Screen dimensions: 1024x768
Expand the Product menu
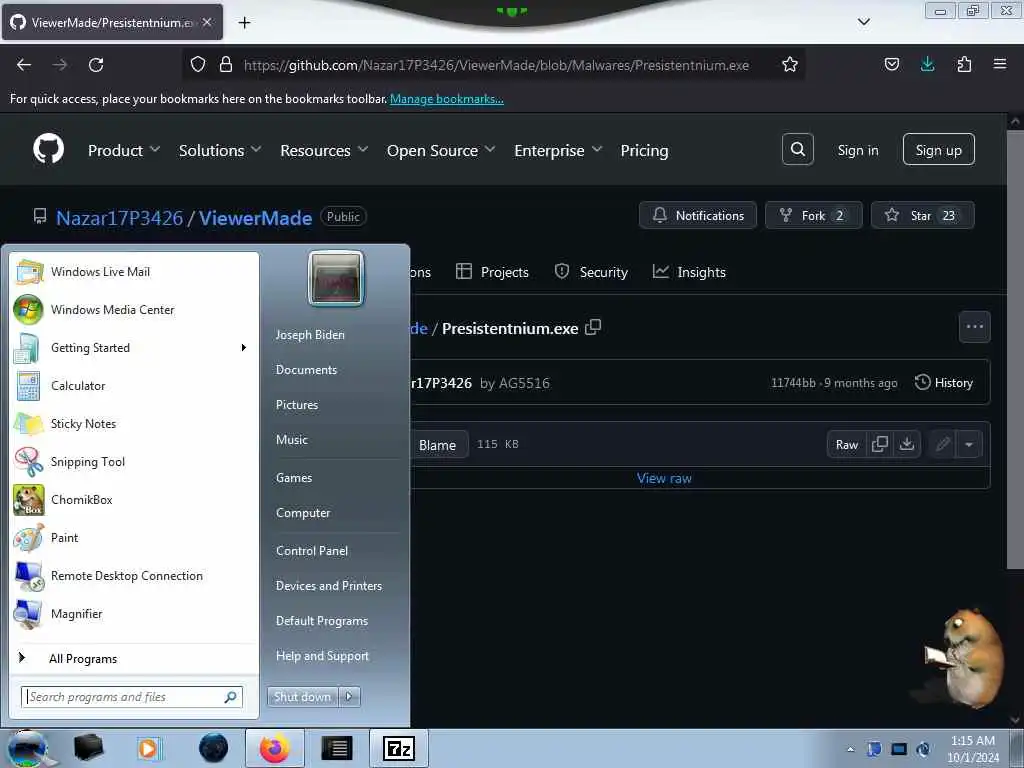coord(124,150)
